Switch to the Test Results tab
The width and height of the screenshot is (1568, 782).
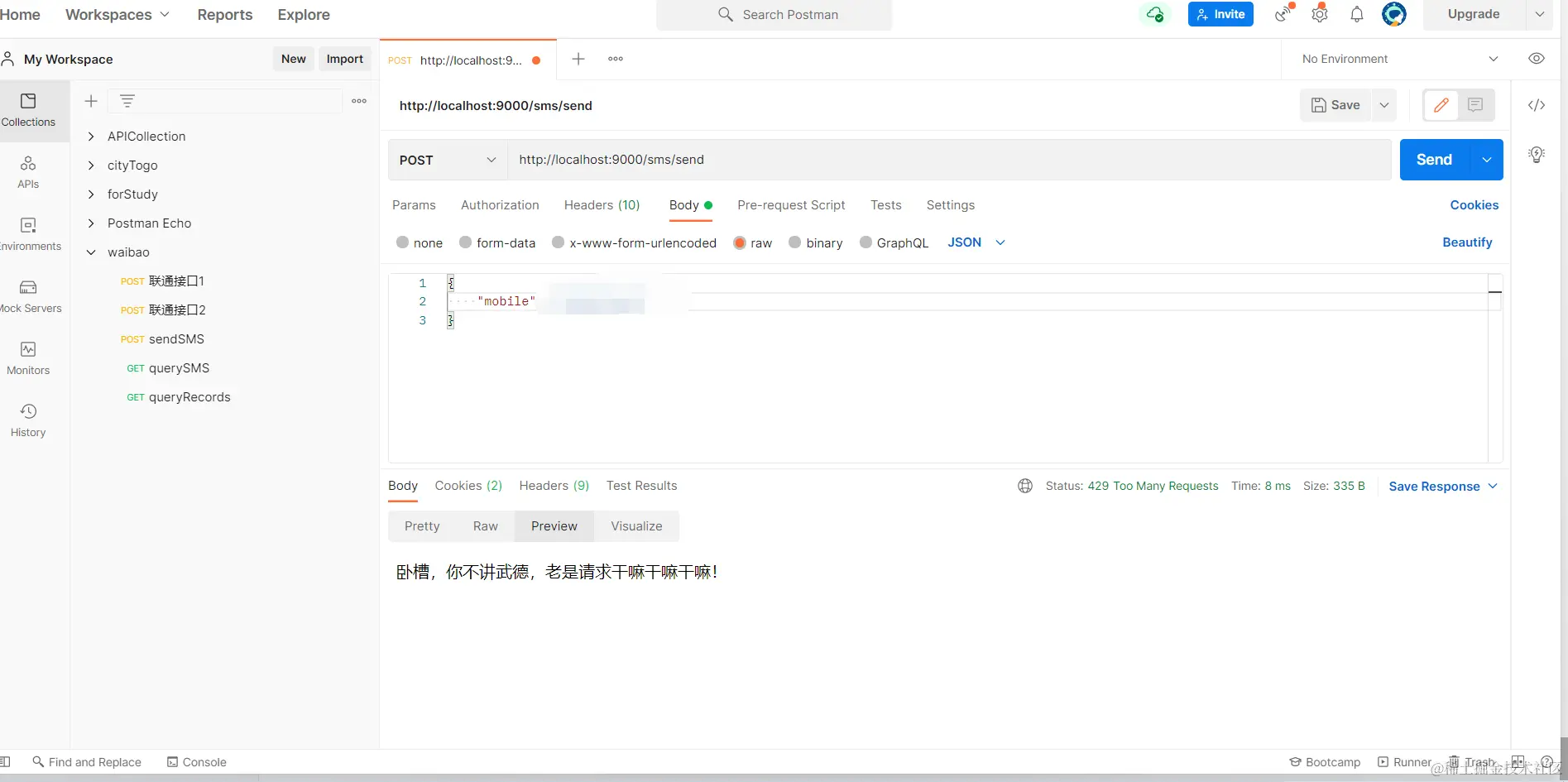click(641, 486)
